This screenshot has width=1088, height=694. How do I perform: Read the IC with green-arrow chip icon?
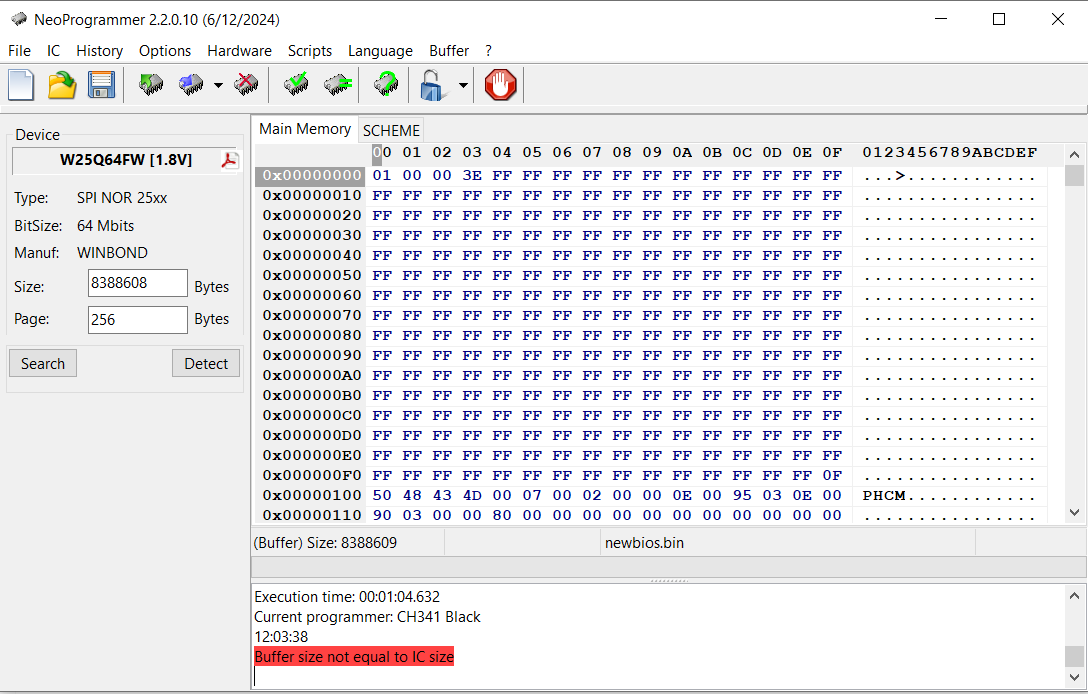[x=151, y=85]
